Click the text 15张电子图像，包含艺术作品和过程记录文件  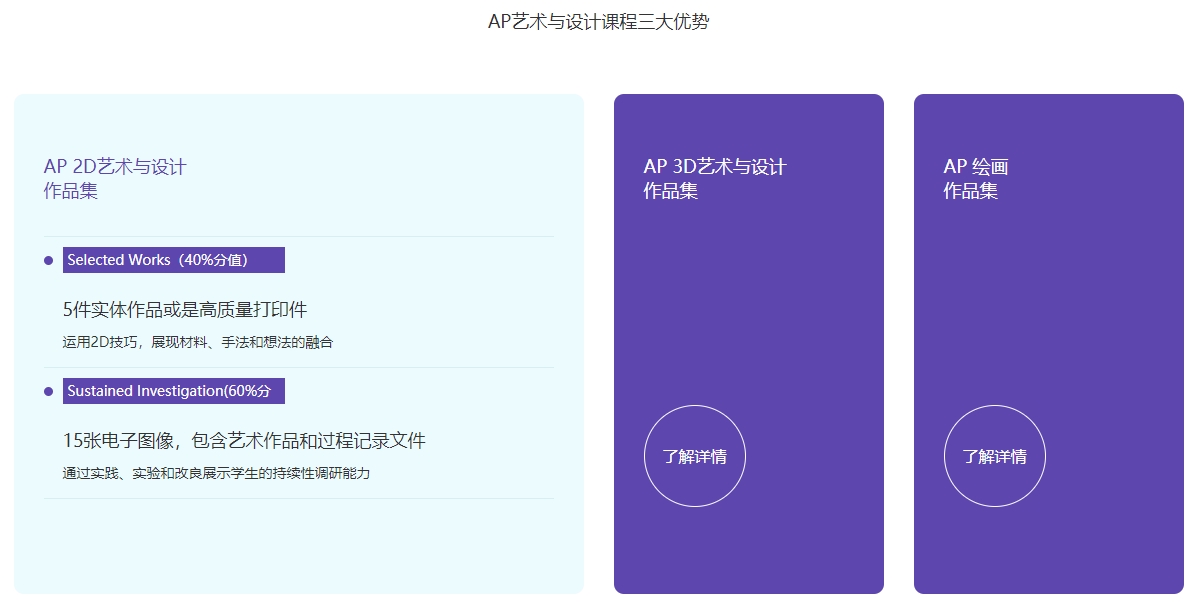point(244,440)
